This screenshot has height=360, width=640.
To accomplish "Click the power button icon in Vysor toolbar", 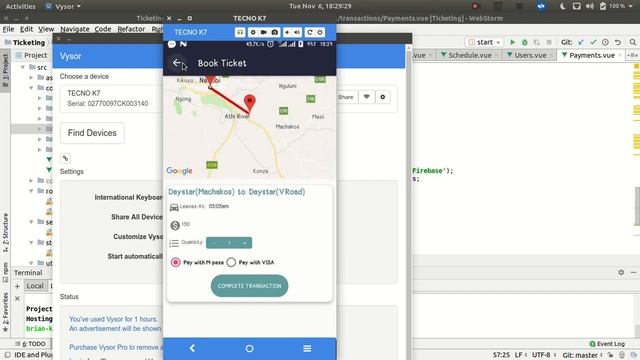I will [320, 32].
